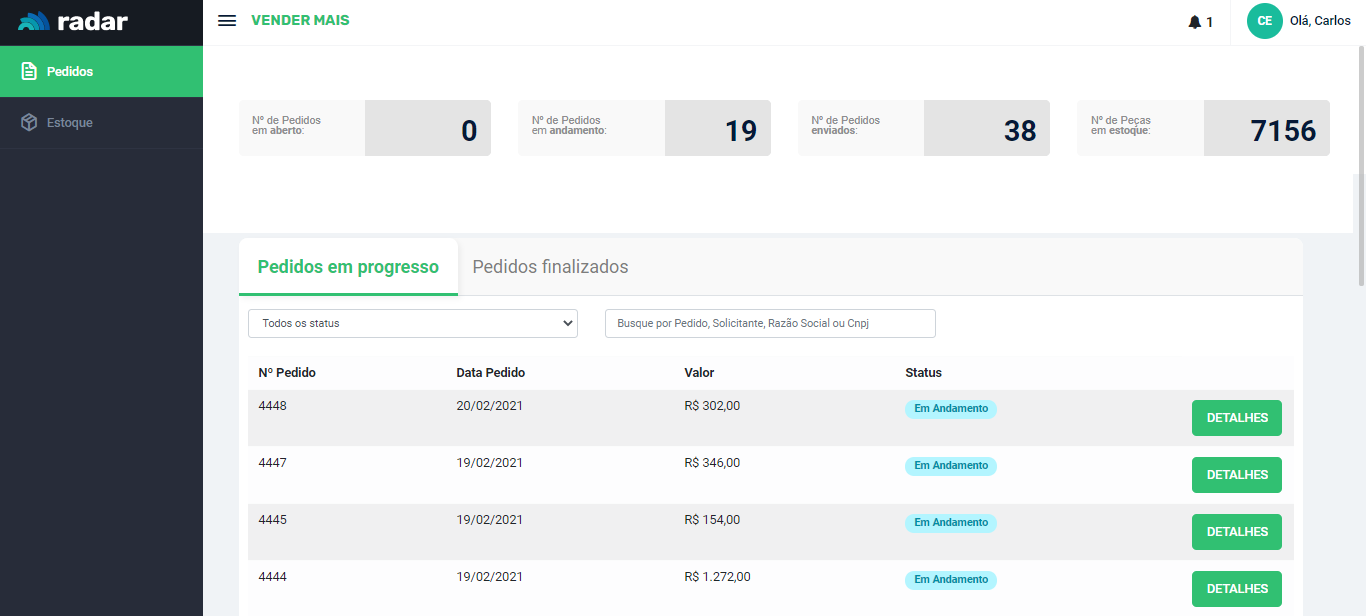Open the 'Pedidos finalizados' tab
The image size is (1366, 616).
pyautogui.click(x=550, y=267)
